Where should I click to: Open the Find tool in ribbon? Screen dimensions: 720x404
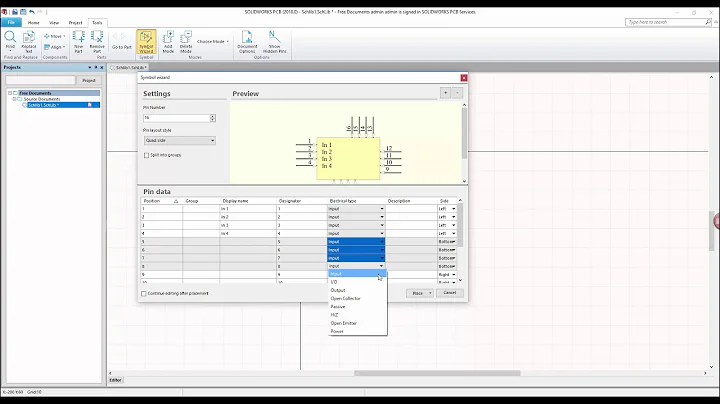coord(10,41)
